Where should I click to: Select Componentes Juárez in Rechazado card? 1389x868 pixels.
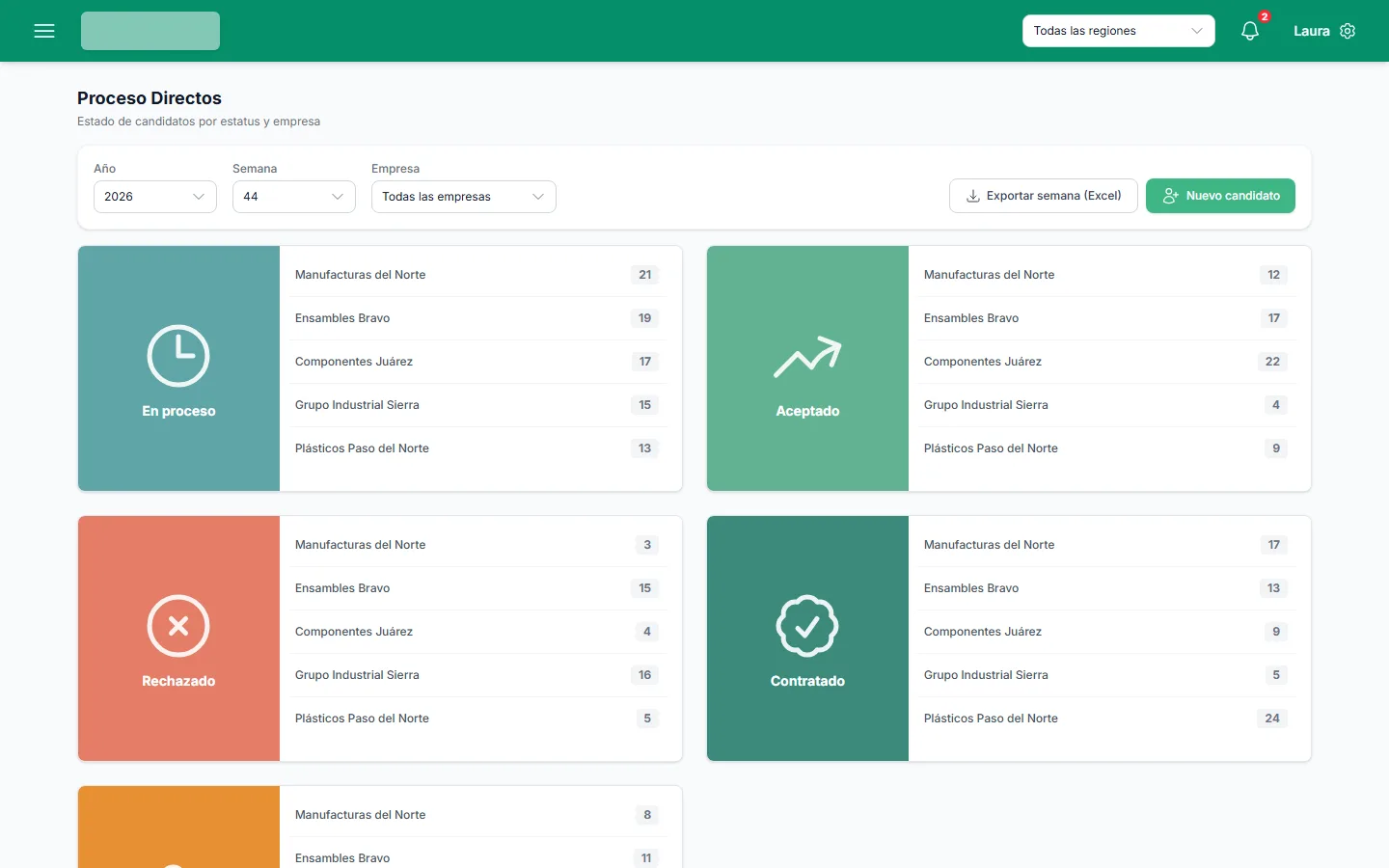479,632
